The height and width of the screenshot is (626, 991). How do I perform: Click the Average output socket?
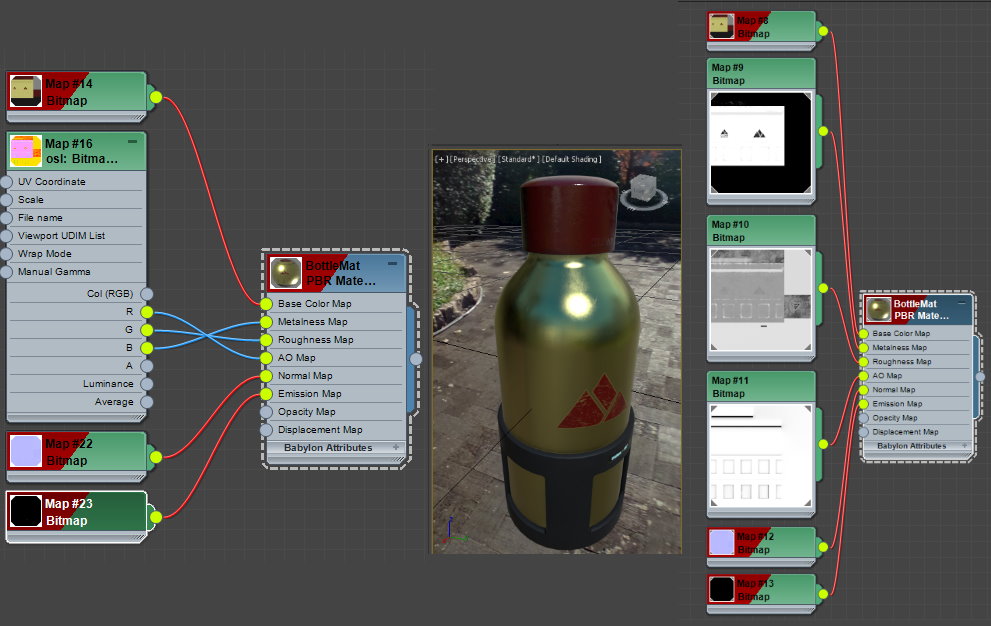pos(147,402)
